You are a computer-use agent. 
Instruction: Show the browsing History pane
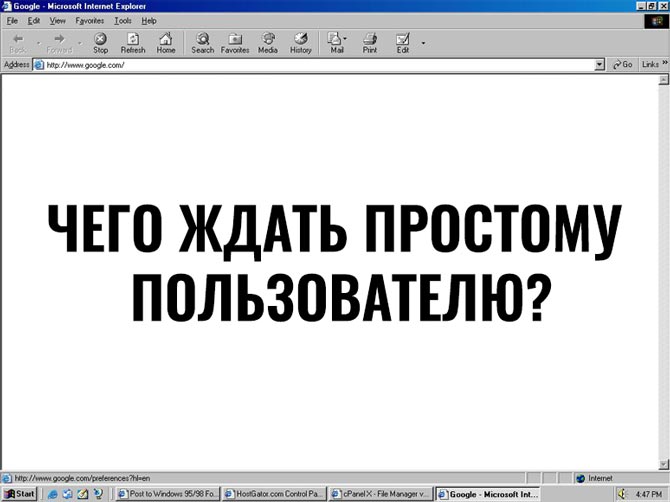[x=301, y=42]
